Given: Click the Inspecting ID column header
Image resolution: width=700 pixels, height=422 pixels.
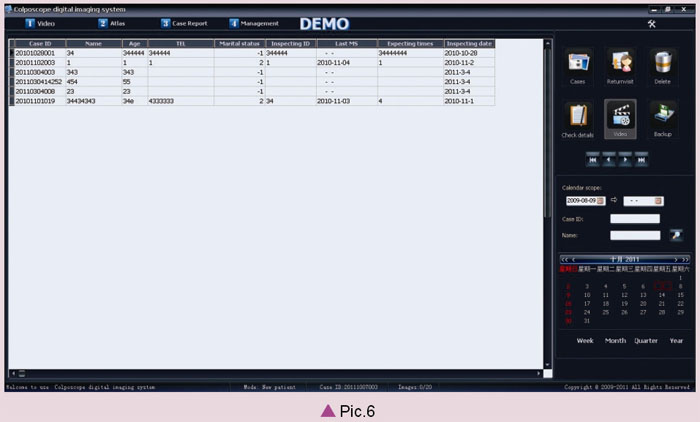Looking at the screenshot, I should click(291, 43).
